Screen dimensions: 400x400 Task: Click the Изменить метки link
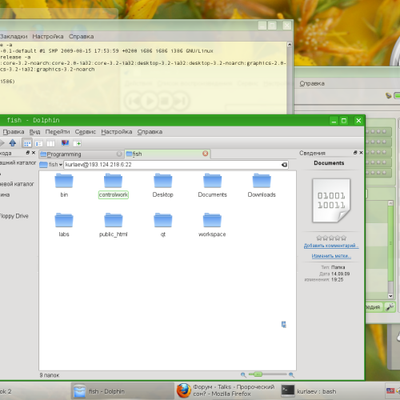(331, 256)
